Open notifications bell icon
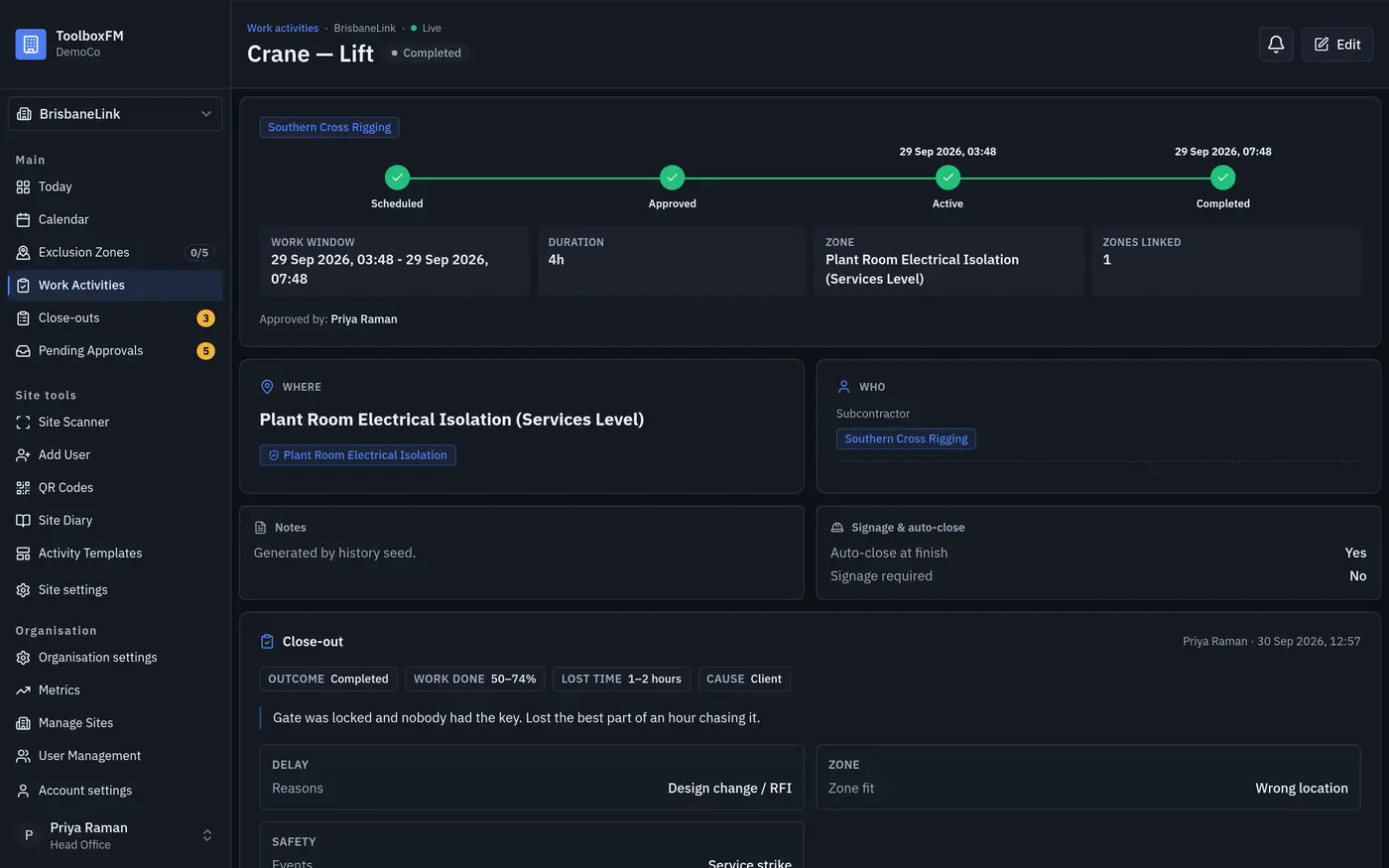Viewport: 1389px width, 868px height. (x=1276, y=44)
